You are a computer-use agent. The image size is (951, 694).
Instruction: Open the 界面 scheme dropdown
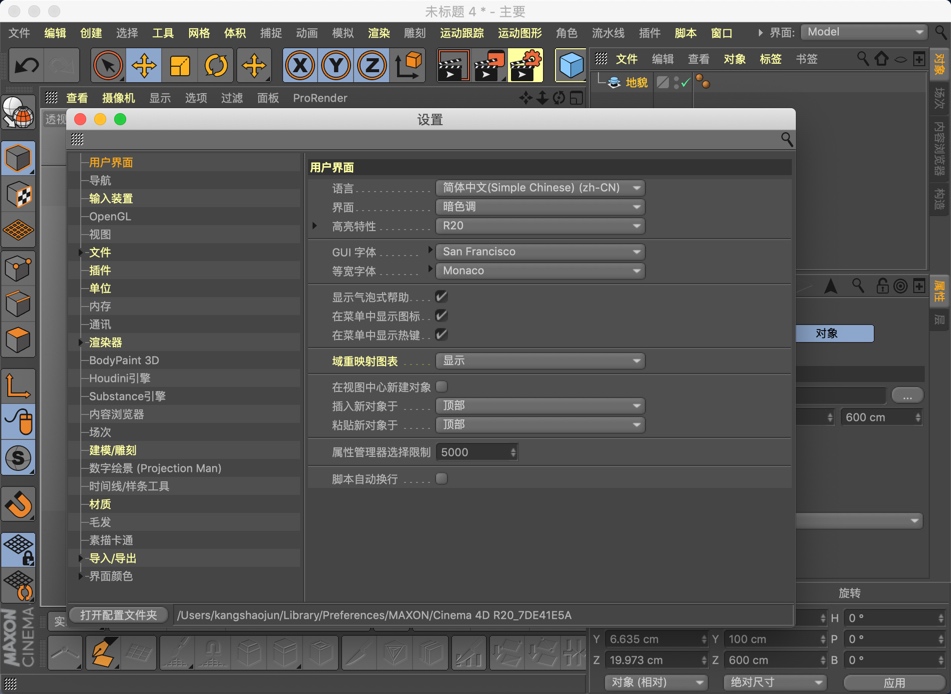coord(540,207)
